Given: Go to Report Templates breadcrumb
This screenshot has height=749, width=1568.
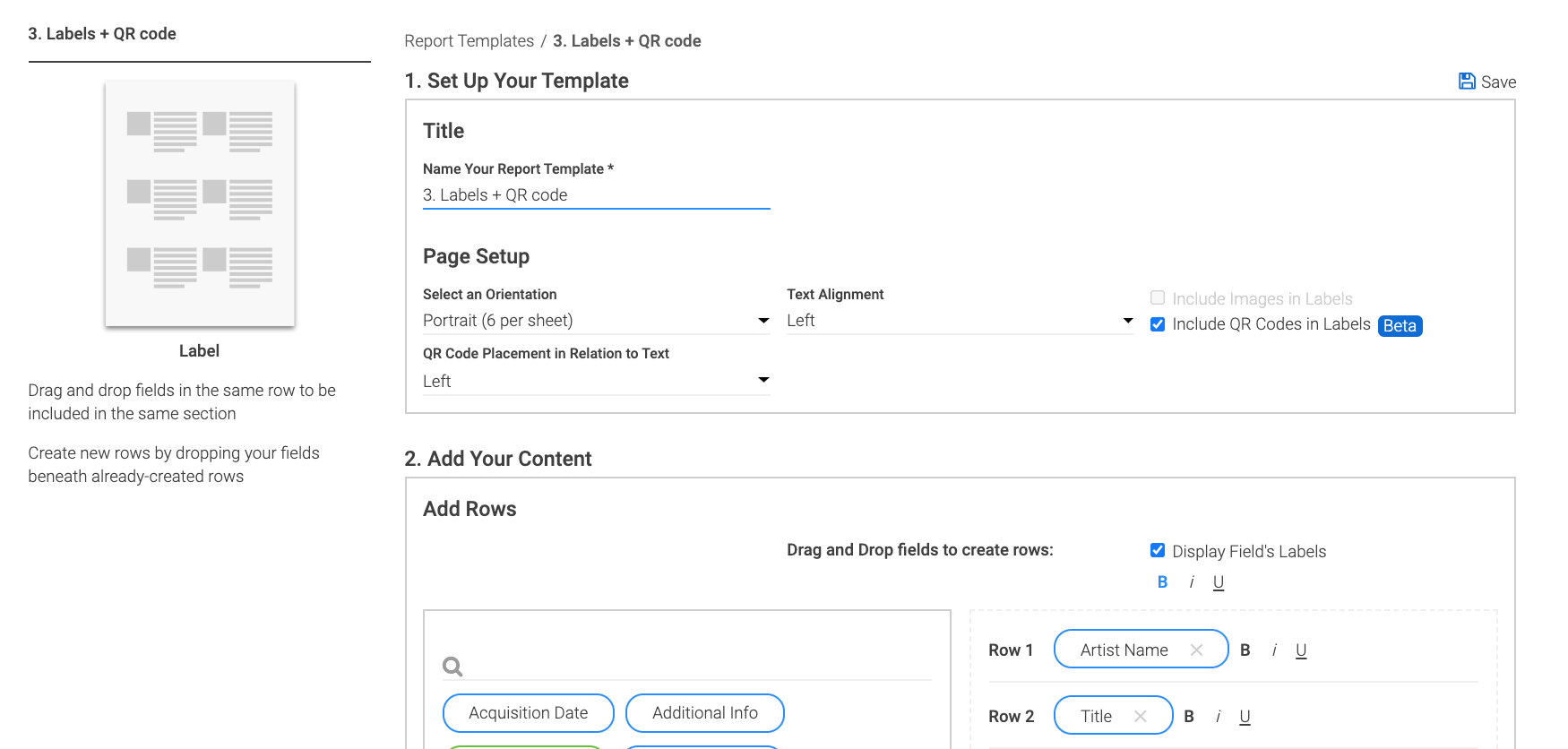Looking at the screenshot, I should [469, 41].
